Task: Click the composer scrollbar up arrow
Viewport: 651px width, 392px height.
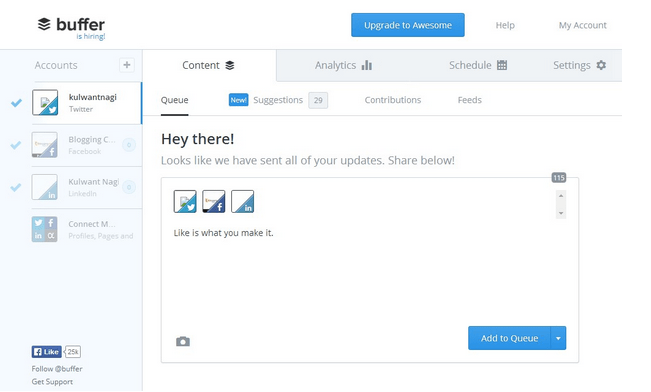Action: click(x=561, y=196)
